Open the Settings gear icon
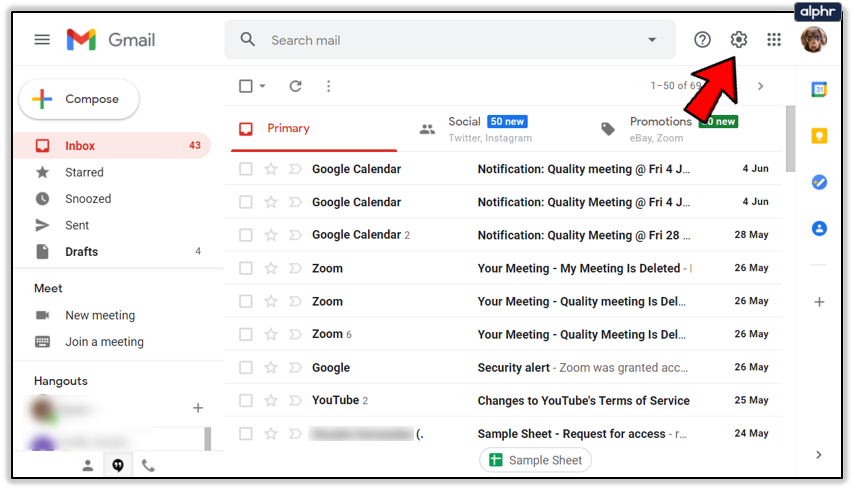Screen dimensions: 854x490 tap(739, 40)
